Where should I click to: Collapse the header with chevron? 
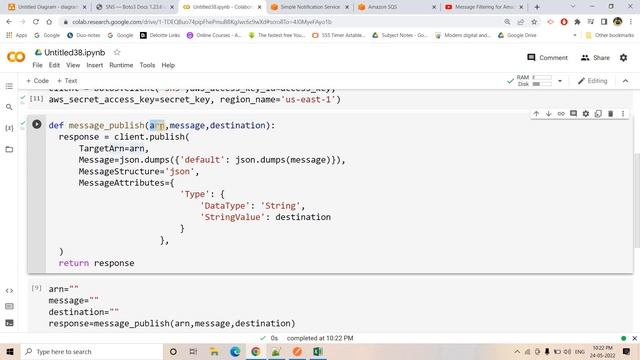(x=625, y=81)
